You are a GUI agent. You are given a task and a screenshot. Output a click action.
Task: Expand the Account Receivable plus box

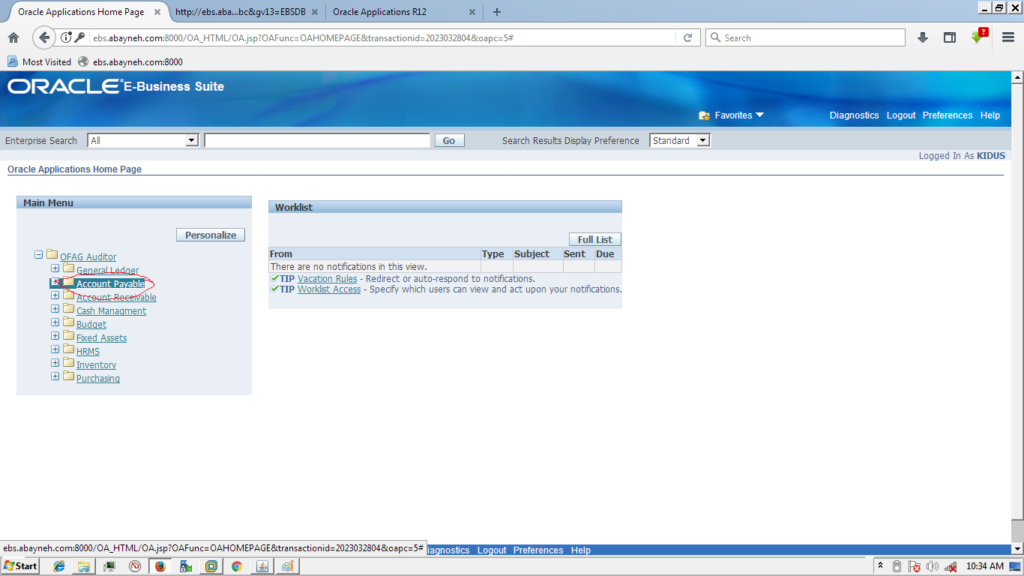coord(56,295)
